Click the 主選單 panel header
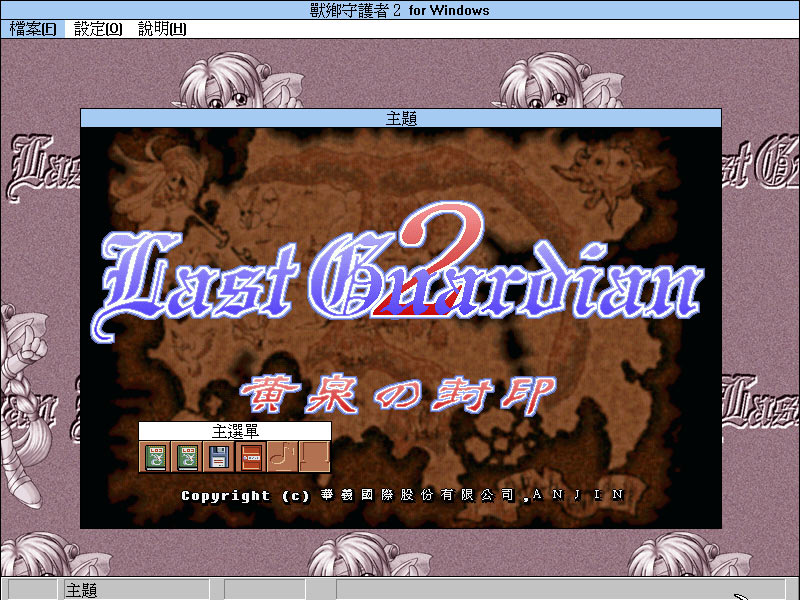The height and width of the screenshot is (600, 800). tap(235, 431)
